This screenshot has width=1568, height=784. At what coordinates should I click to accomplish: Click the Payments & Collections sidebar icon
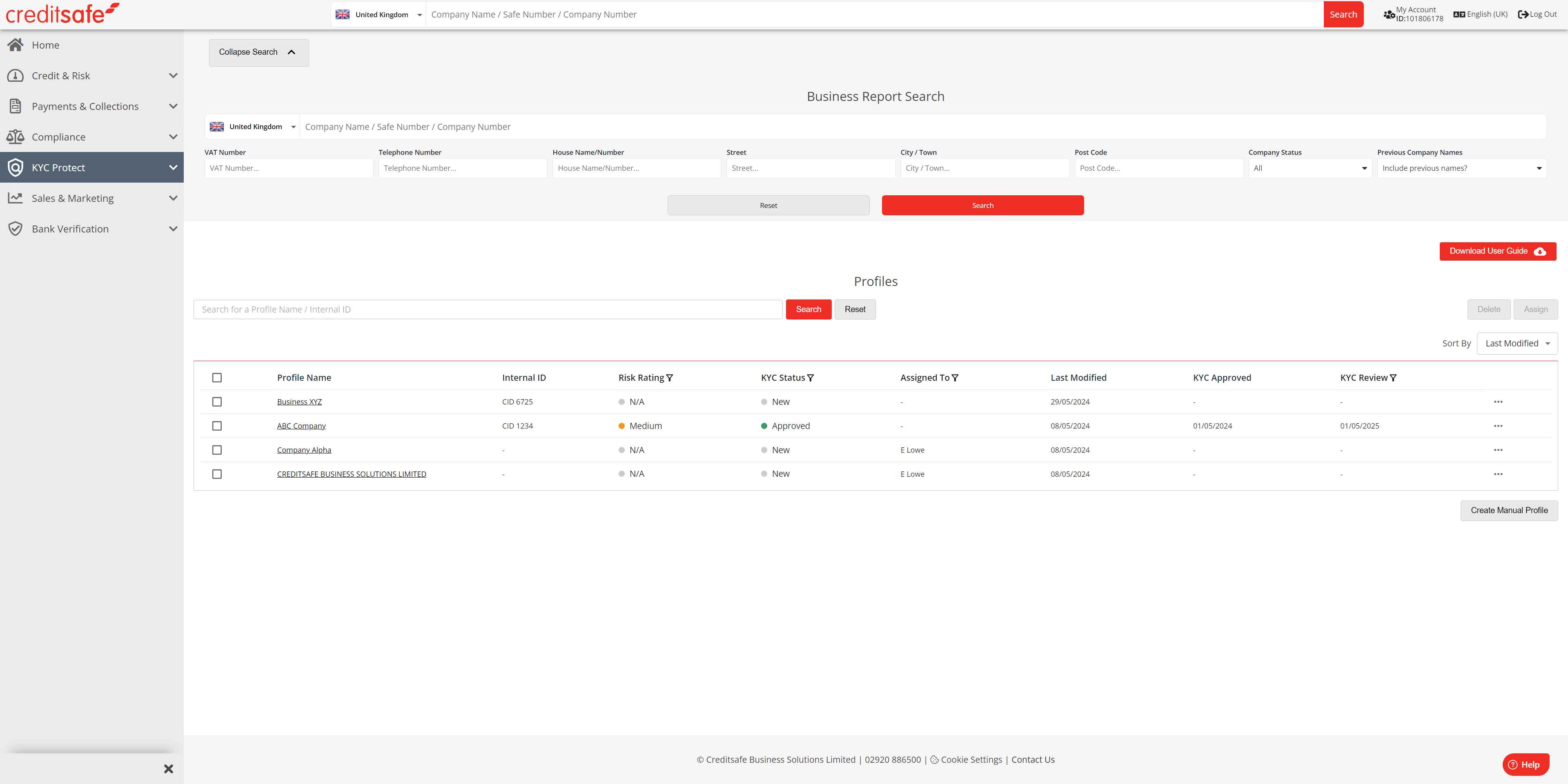[16, 105]
